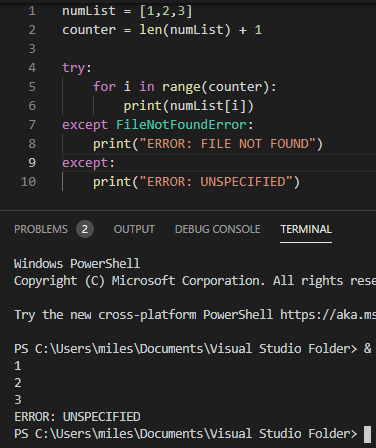The height and width of the screenshot is (448, 376).
Task: Open the PROBLEMS panel tab
Action: (x=41, y=229)
